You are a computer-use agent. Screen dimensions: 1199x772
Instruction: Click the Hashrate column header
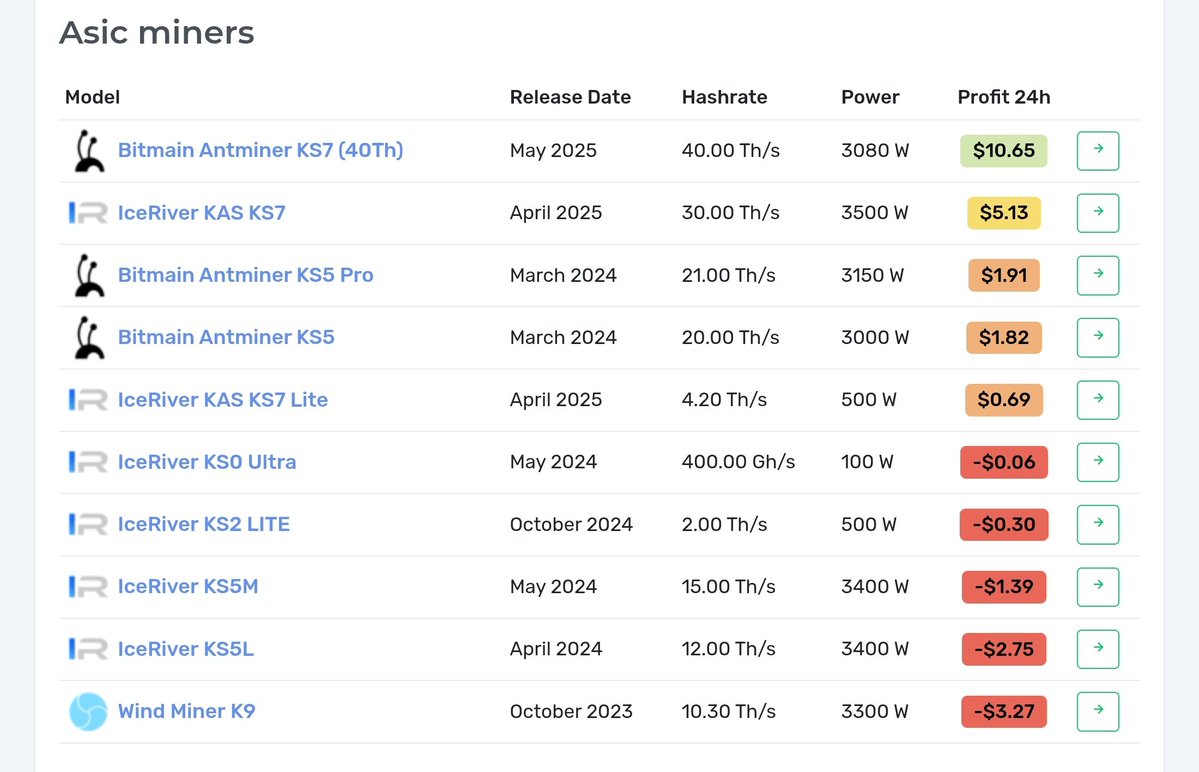[x=724, y=97]
